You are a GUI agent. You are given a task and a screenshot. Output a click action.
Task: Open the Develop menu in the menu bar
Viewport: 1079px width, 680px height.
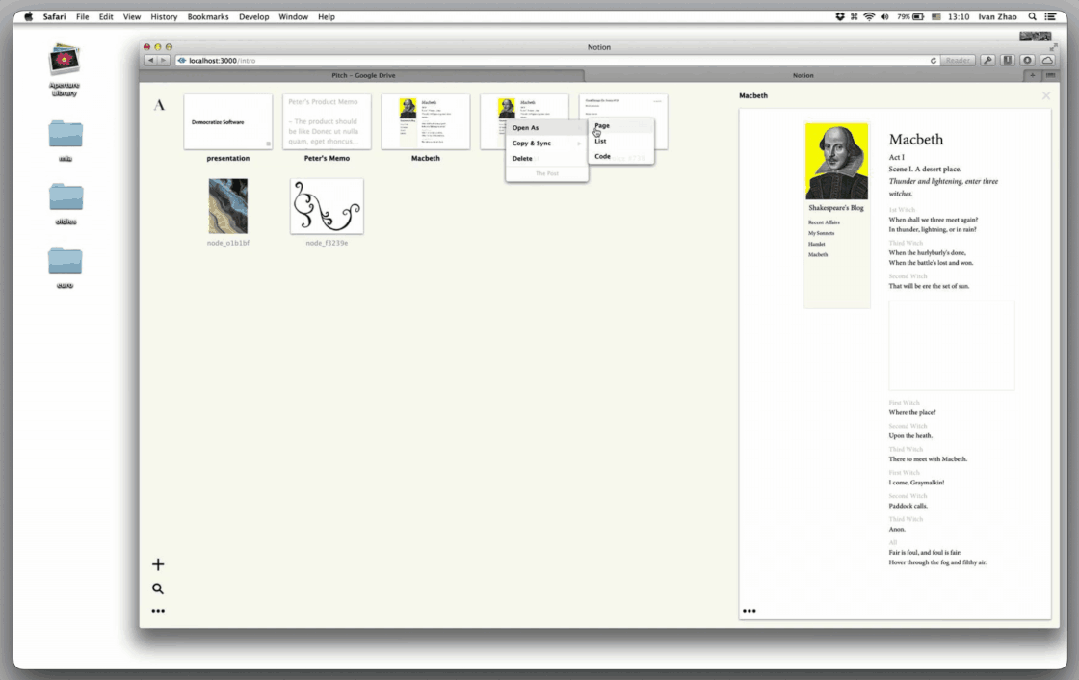253,16
